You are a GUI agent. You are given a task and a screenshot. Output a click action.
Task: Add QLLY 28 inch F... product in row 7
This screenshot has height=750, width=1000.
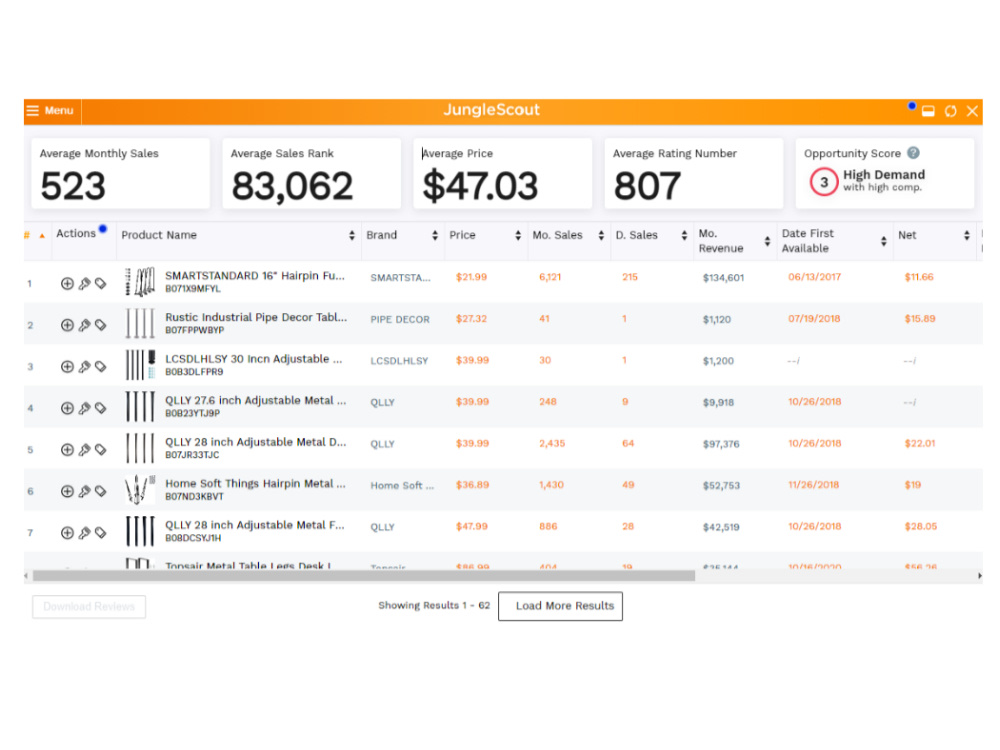click(67, 533)
